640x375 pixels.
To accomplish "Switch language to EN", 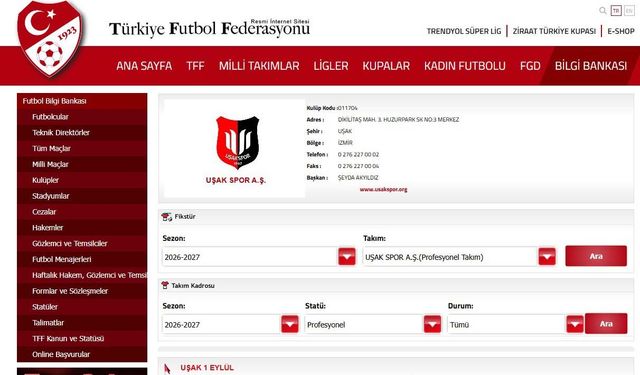I will [629, 11].
